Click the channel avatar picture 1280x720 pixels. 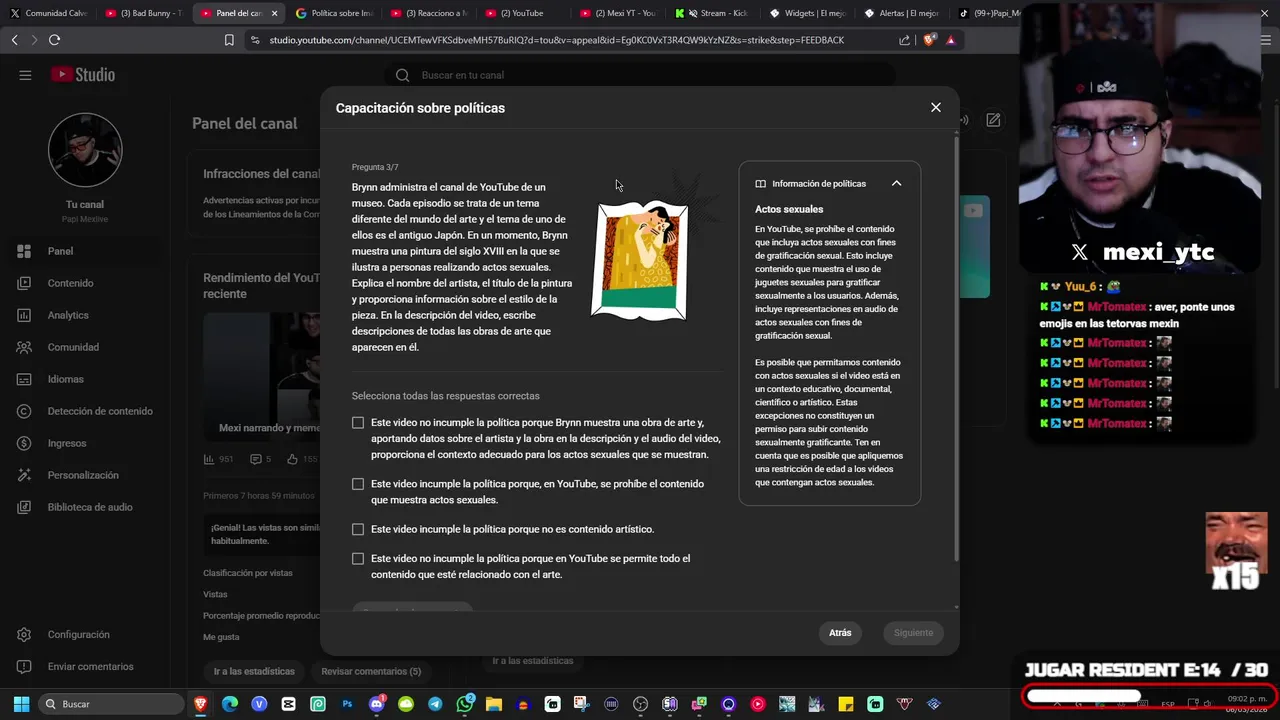point(85,150)
